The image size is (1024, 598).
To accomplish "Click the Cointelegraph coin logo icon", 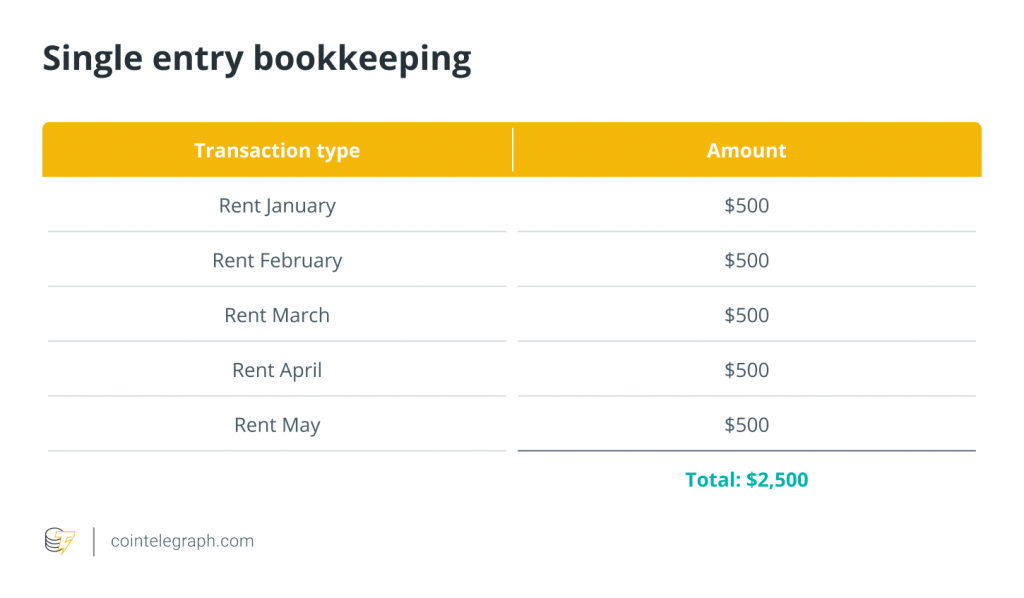I will tap(60, 541).
